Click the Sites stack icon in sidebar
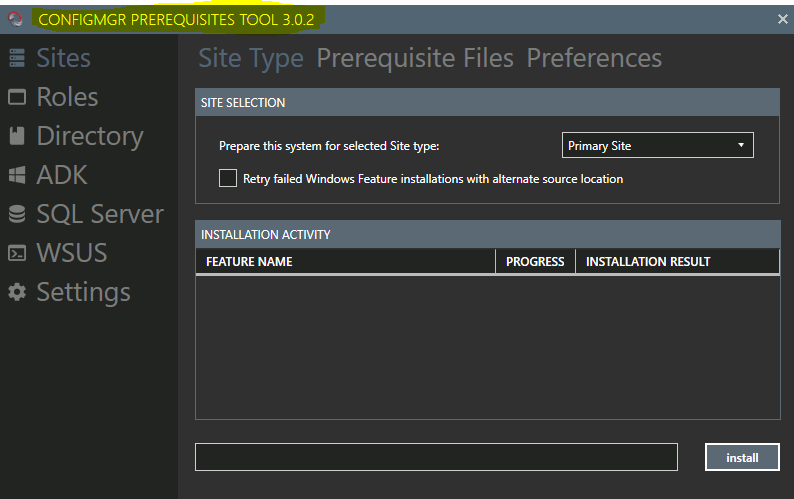794x499 pixels. 17,58
